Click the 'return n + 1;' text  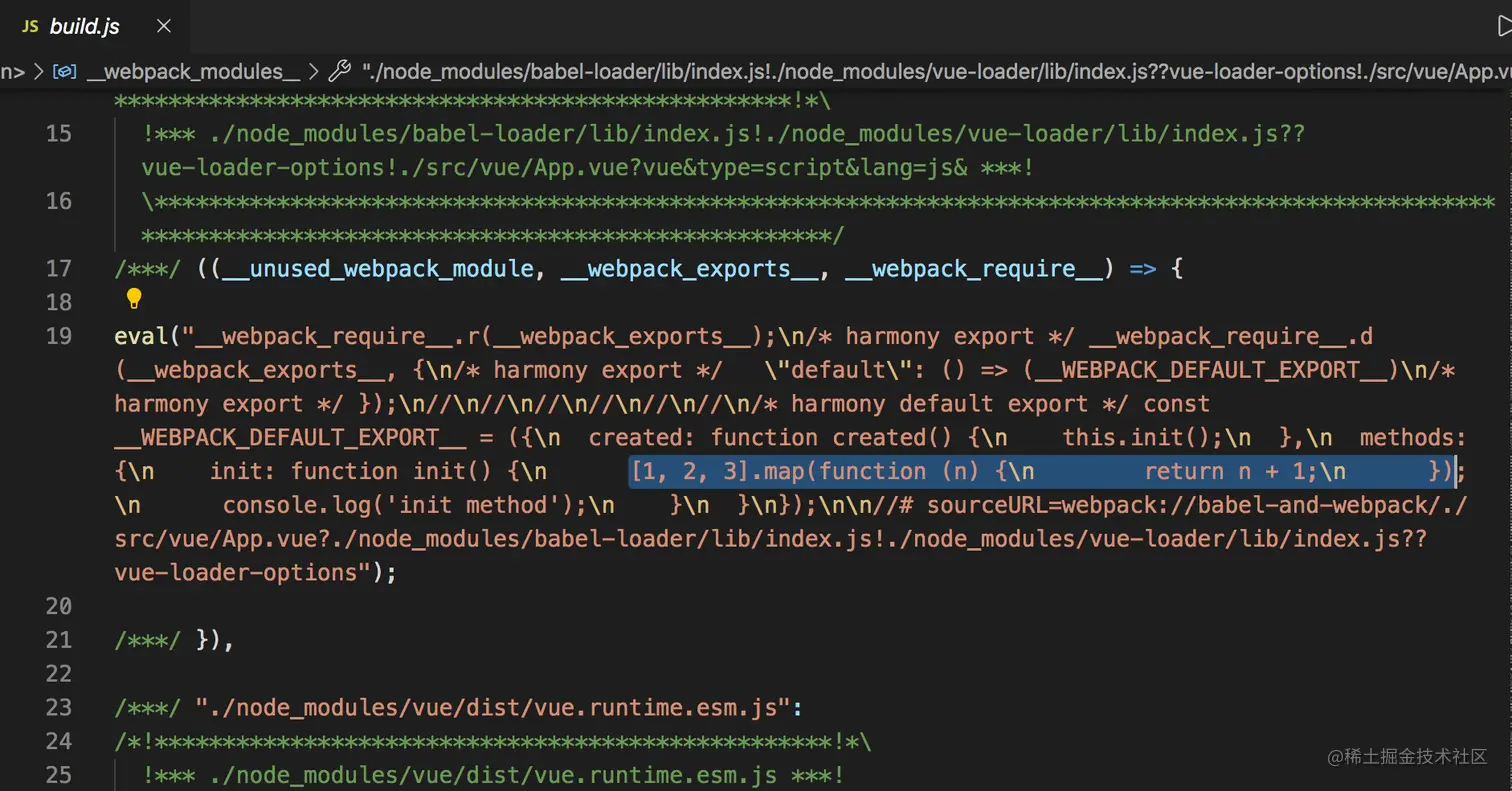point(1232,471)
